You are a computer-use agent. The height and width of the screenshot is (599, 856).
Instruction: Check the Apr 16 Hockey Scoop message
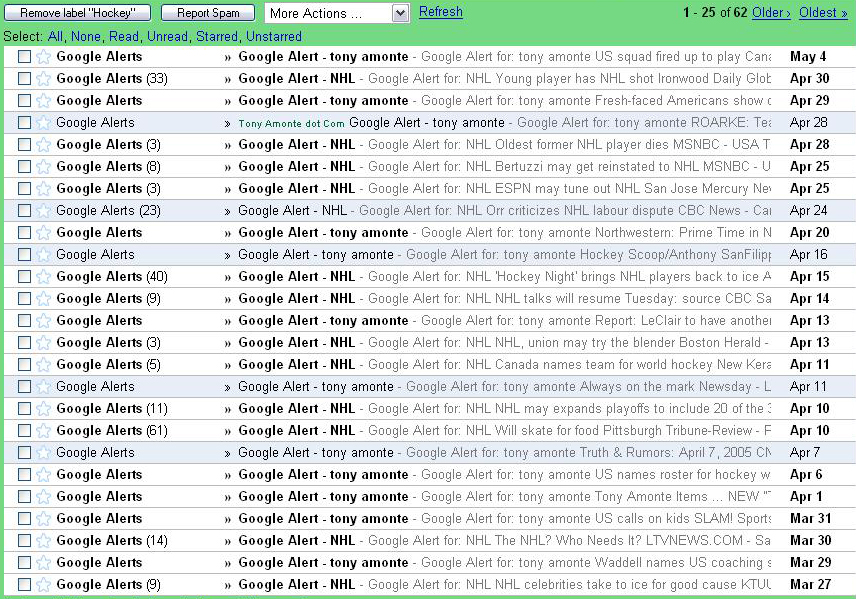[24, 254]
